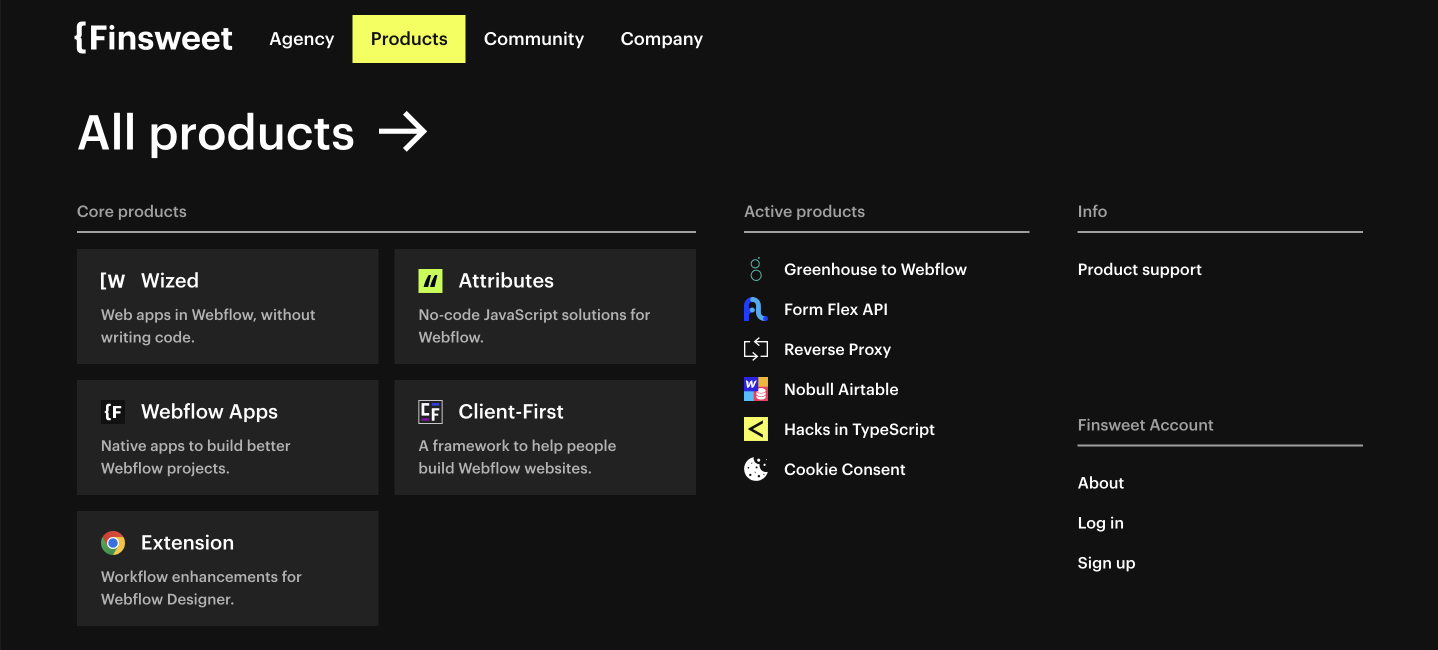Click the 'Active products' section label

point(804,212)
